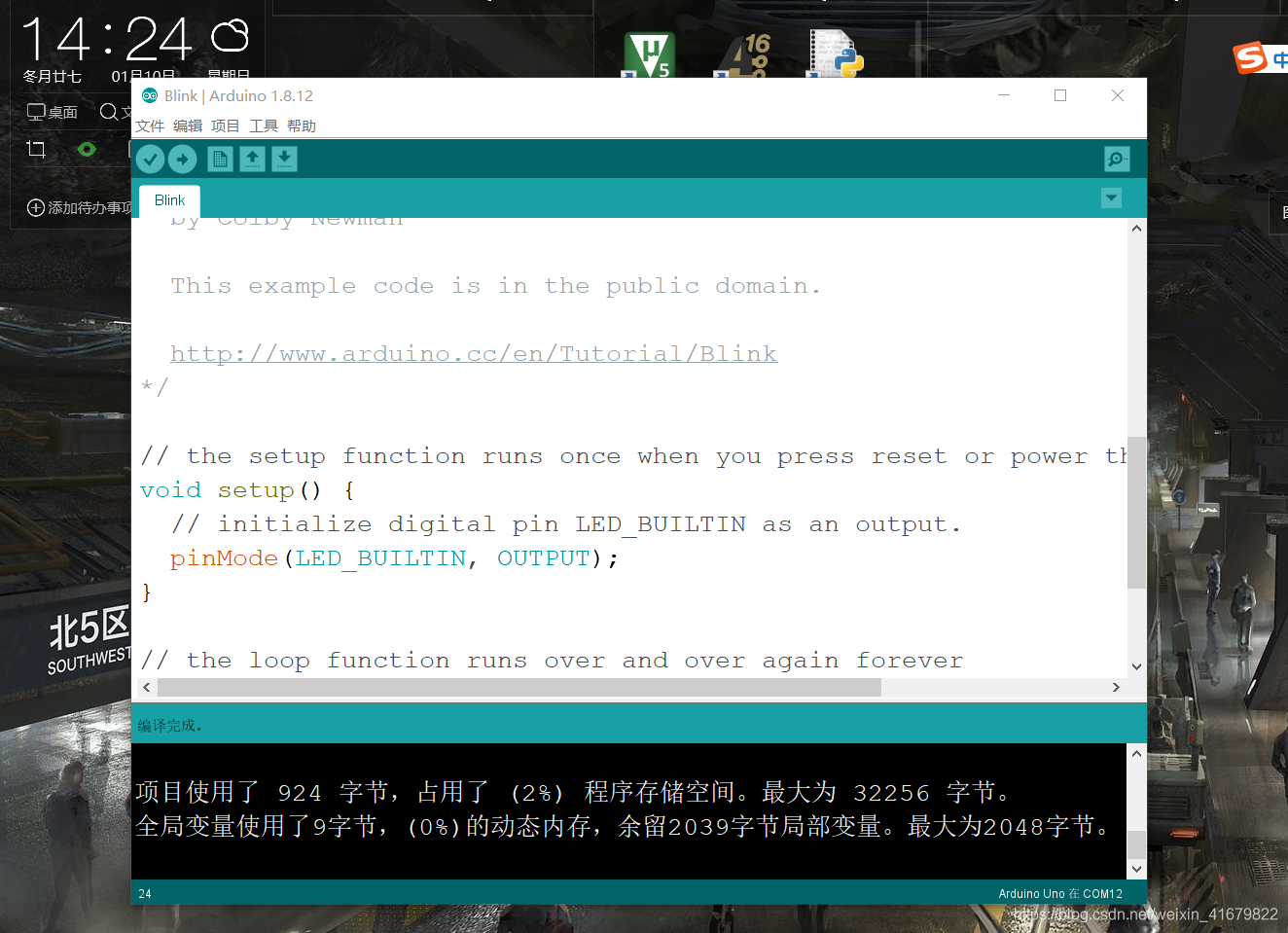The image size is (1288, 933).
Task: Click the Arduino logo in title bar
Action: click(150, 95)
